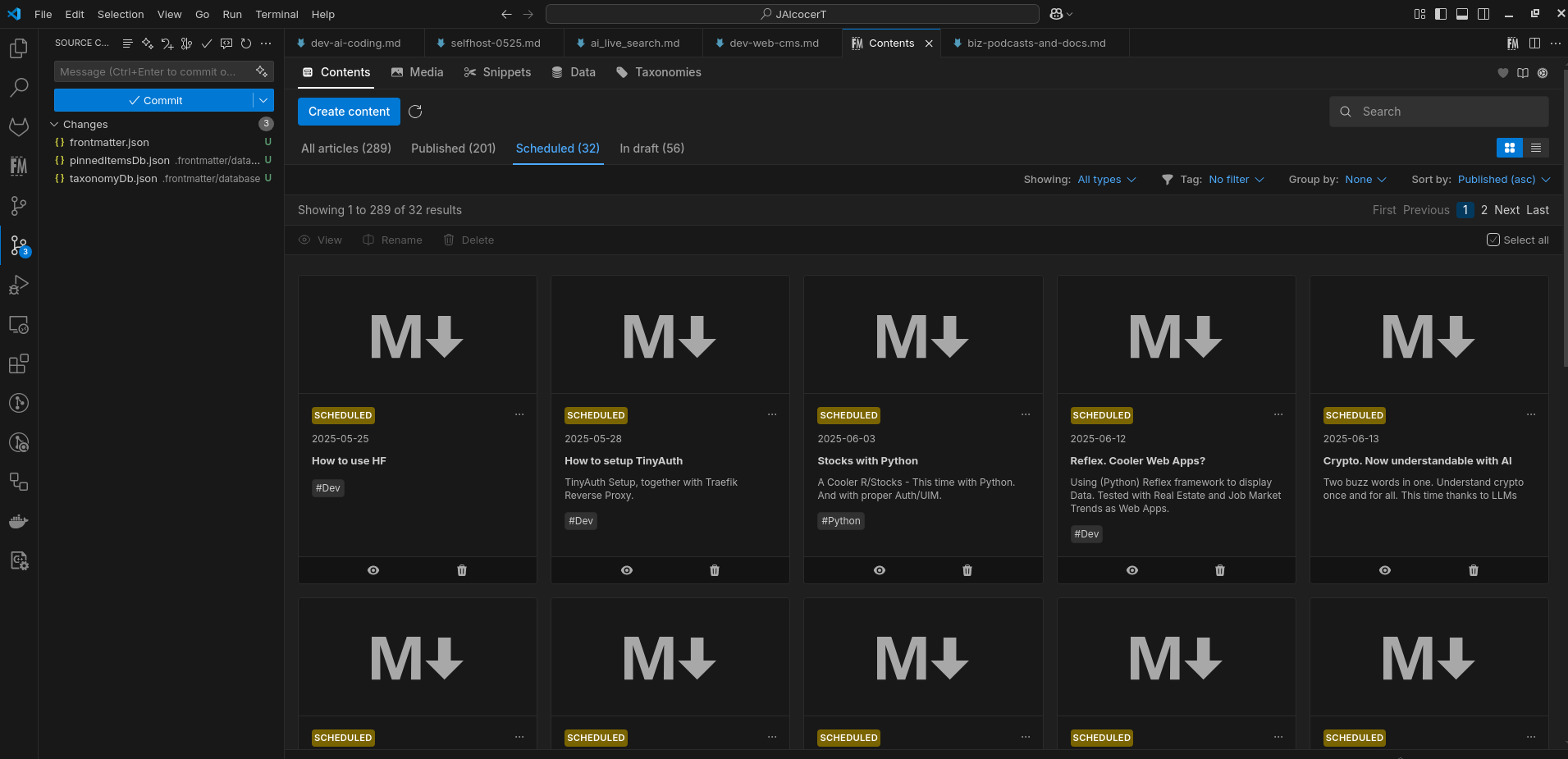Image resolution: width=1568 pixels, height=759 pixels.
Task: Close the Contents editor tab
Action: 929,43
